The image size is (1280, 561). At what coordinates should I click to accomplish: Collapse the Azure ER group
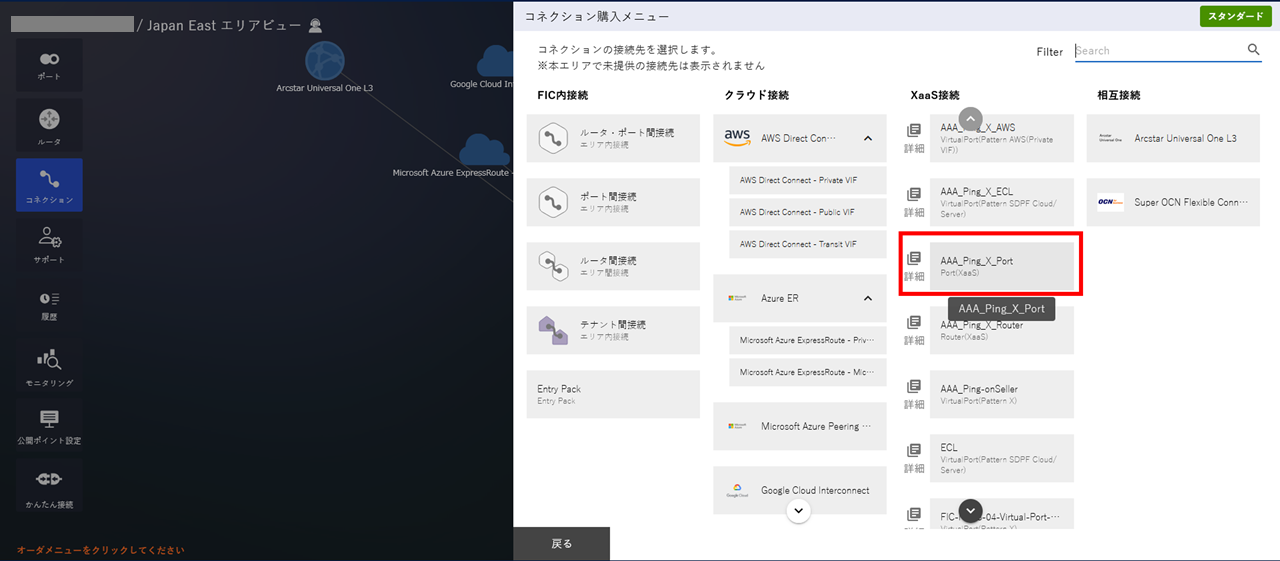867,298
